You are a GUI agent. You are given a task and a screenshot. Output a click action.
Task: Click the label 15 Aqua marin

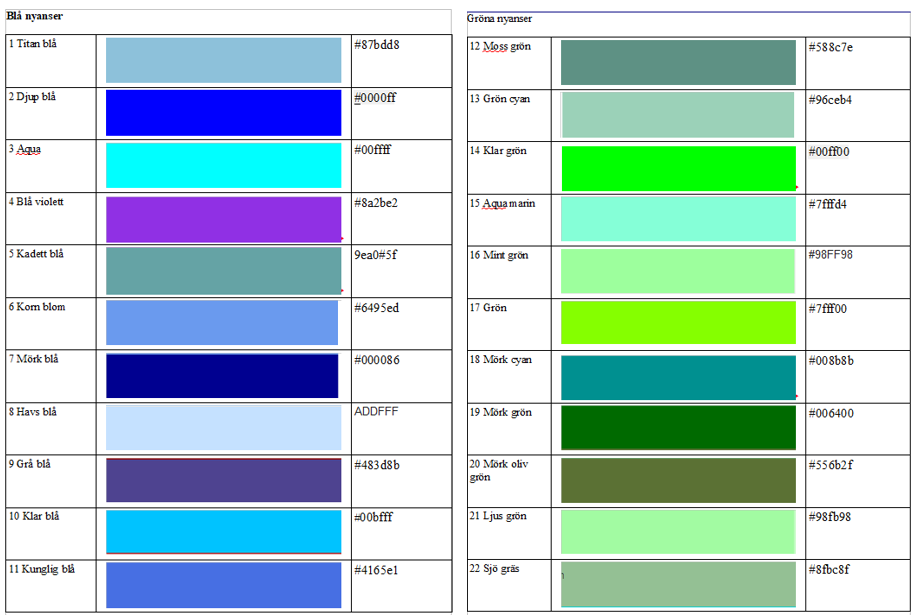(x=502, y=203)
